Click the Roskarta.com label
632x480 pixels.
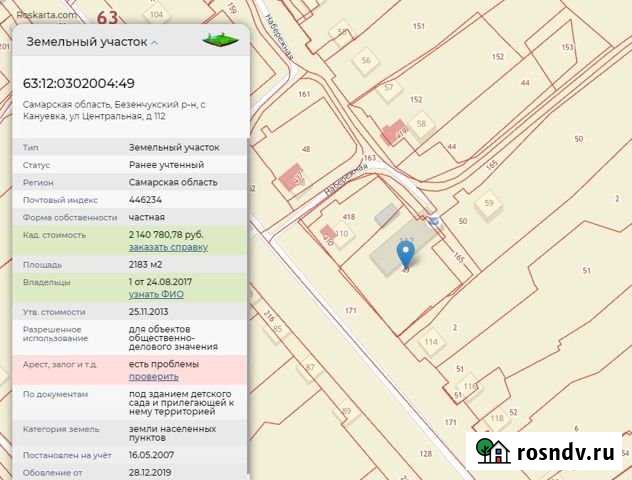[46, 17]
